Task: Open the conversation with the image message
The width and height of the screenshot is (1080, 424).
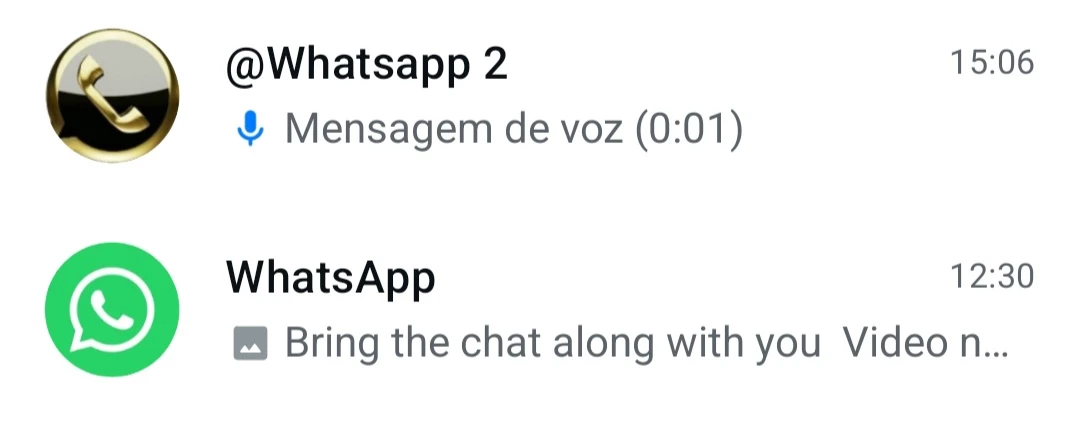Action: (540, 309)
